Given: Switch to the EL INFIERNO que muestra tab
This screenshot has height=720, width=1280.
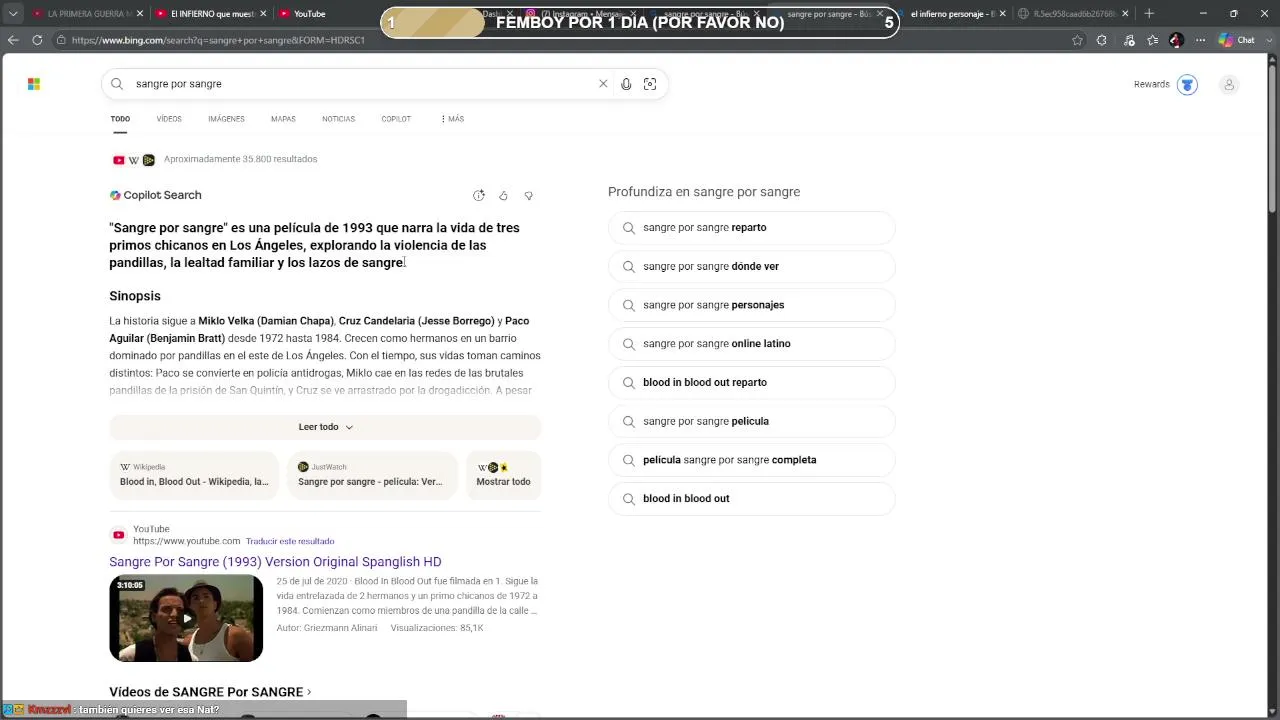Looking at the screenshot, I should point(210,13).
